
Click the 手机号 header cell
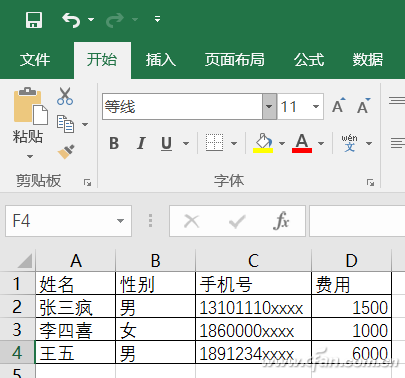click(253, 283)
